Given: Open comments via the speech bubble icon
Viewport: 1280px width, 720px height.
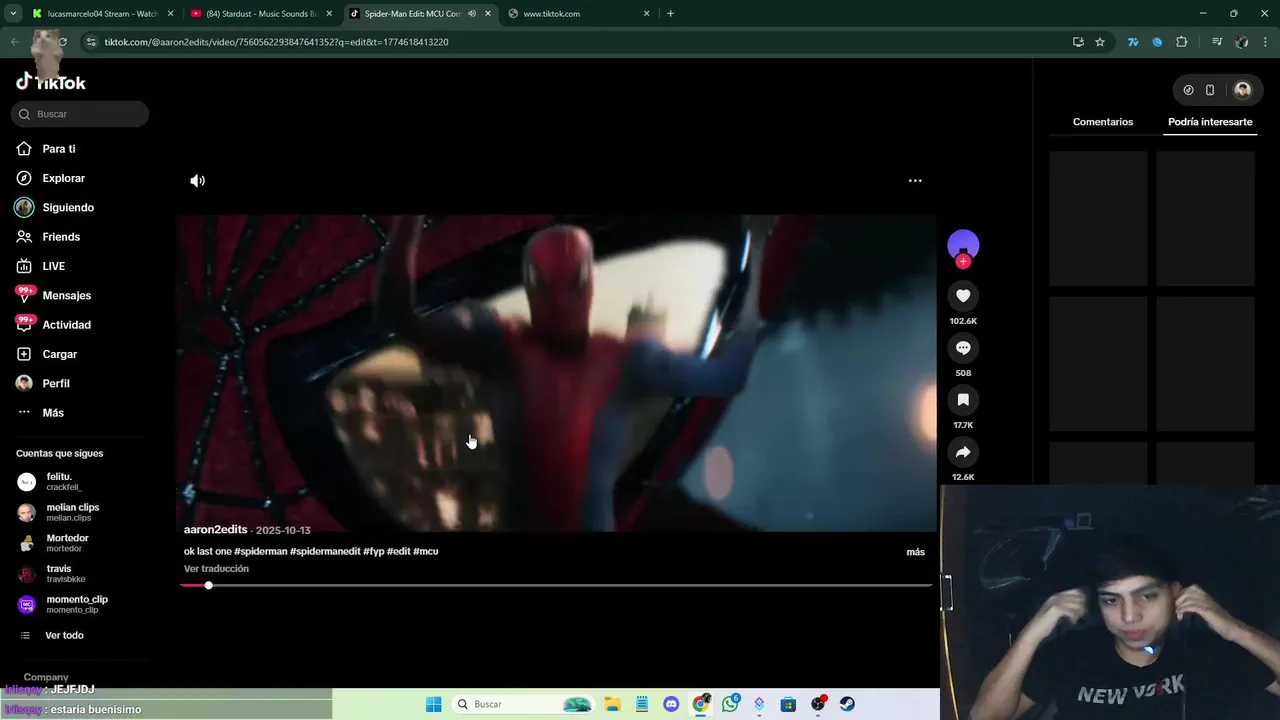Looking at the screenshot, I should [963, 348].
